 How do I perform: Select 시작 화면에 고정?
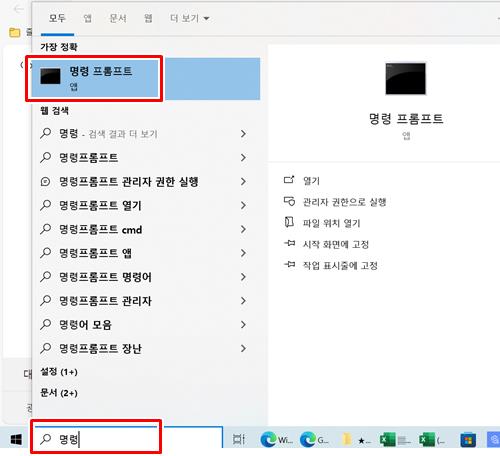[336, 244]
